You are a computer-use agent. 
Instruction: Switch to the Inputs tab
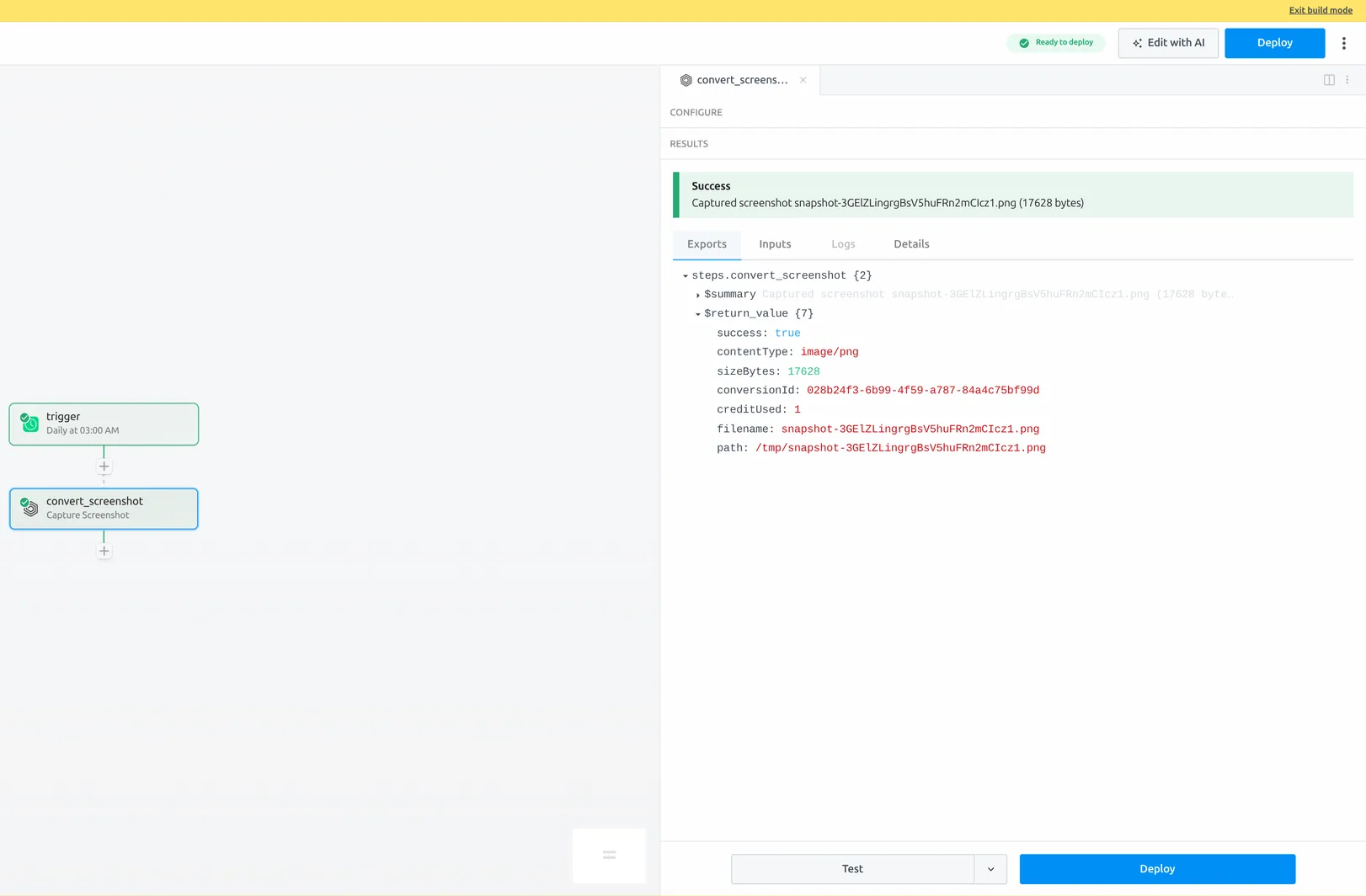pyautogui.click(x=775, y=244)
